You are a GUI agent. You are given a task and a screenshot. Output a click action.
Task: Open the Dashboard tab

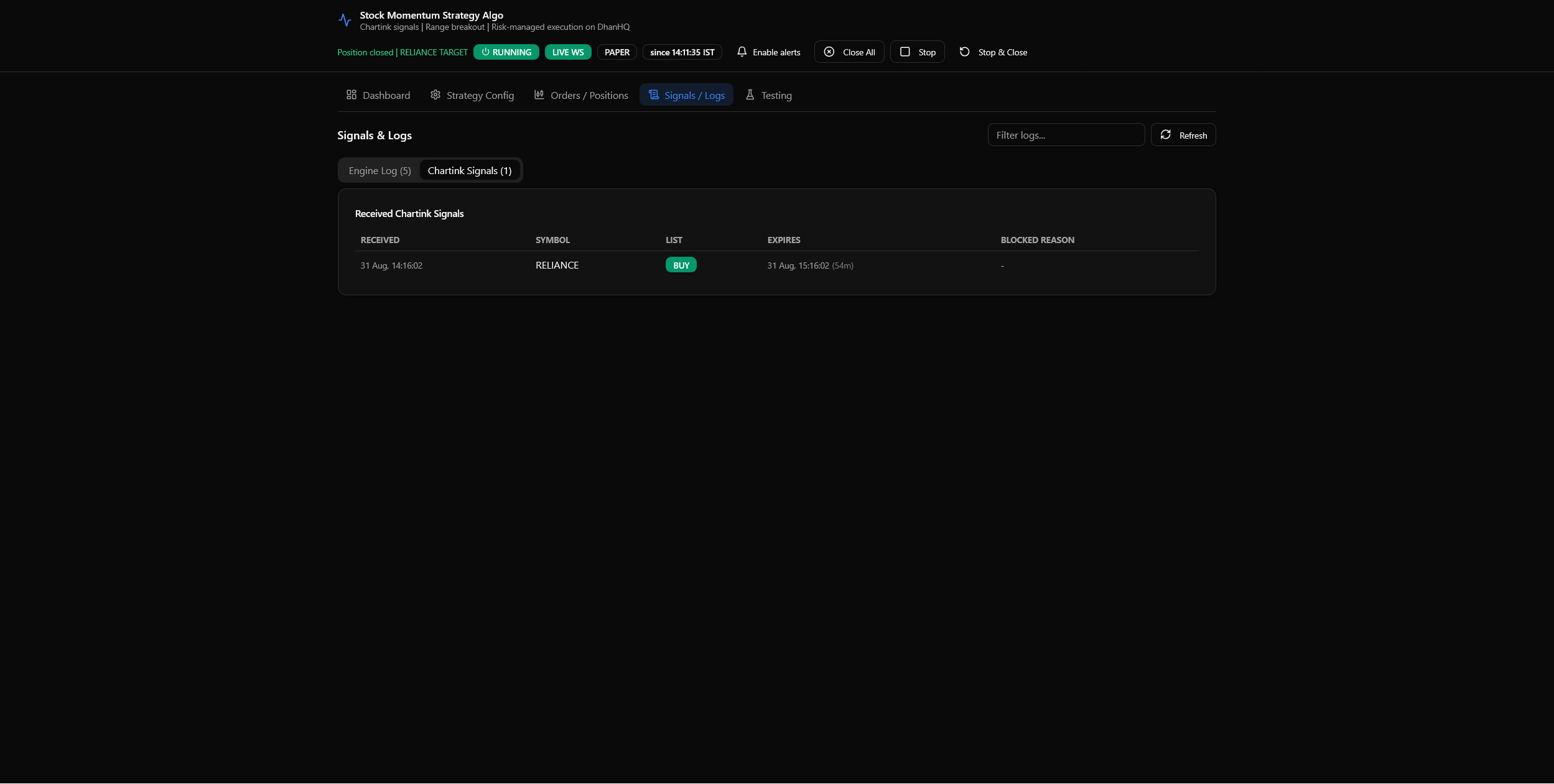(378, 95)
